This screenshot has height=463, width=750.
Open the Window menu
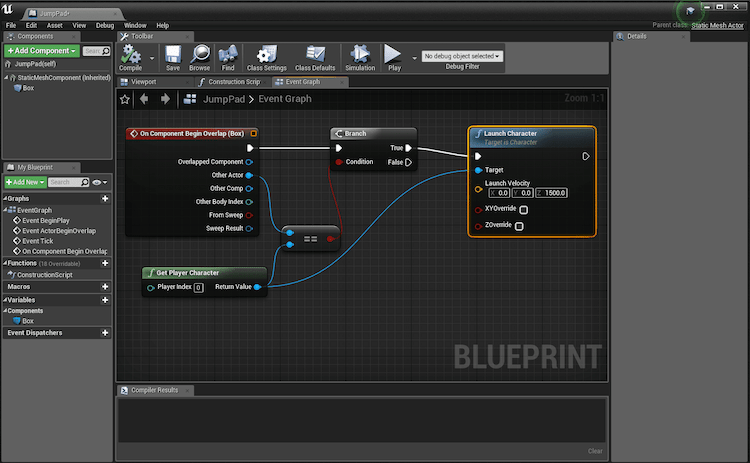click(x=135, y=25)
